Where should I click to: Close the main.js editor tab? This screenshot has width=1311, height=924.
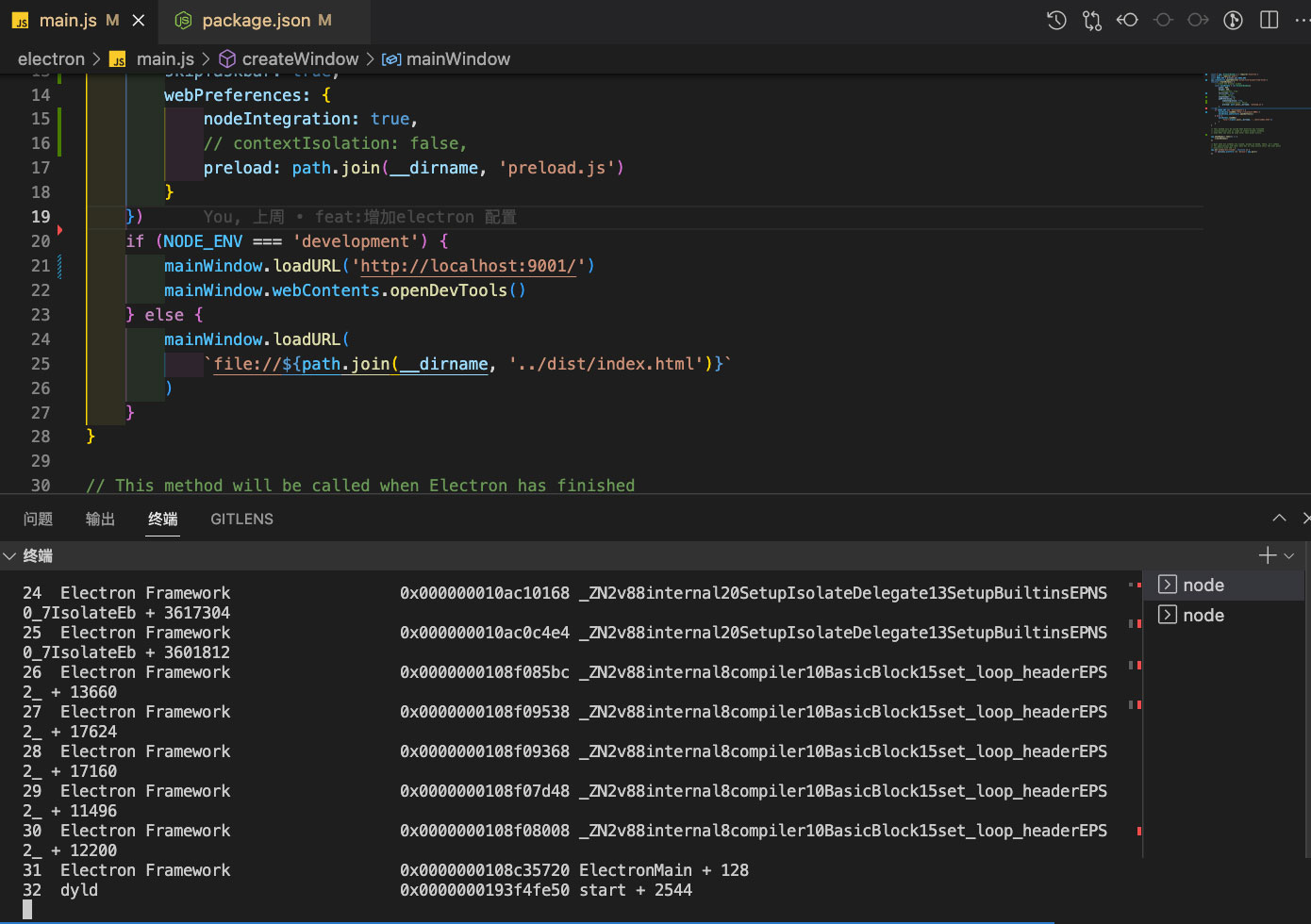139,20
